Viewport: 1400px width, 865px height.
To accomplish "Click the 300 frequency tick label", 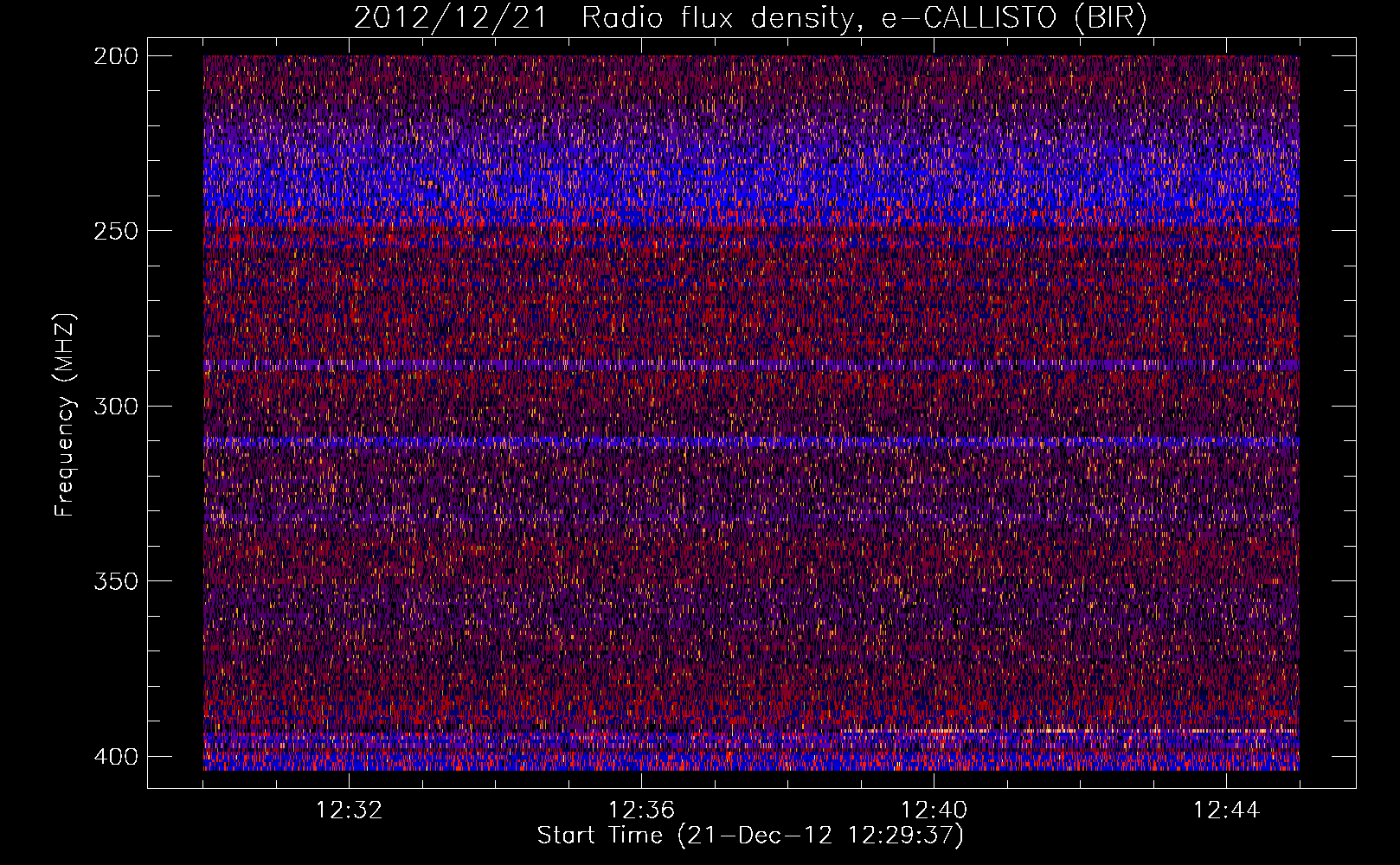I will [x=115, y=407].
